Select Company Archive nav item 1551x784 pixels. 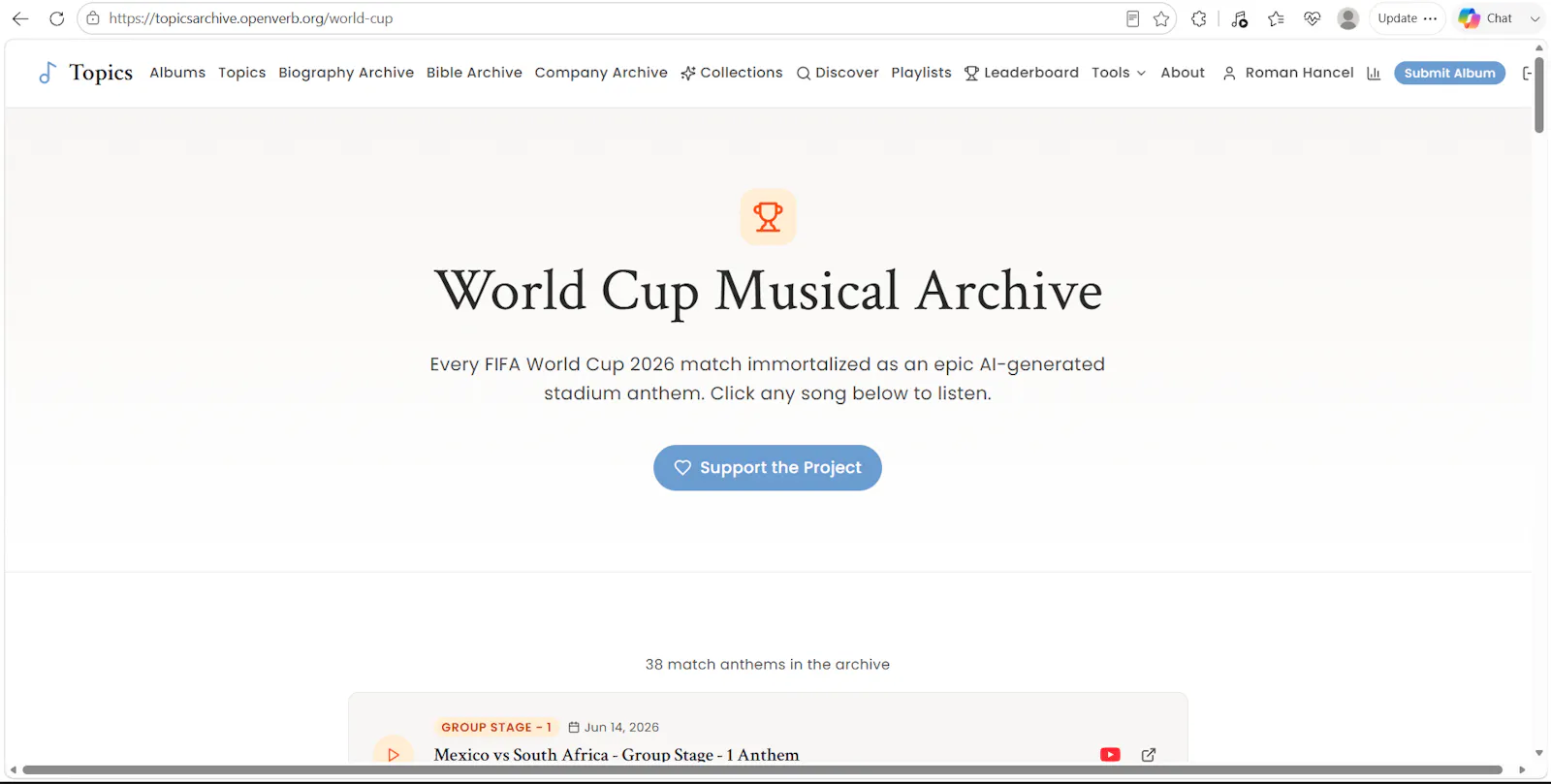pyautogui.click(x=601, y=73)
